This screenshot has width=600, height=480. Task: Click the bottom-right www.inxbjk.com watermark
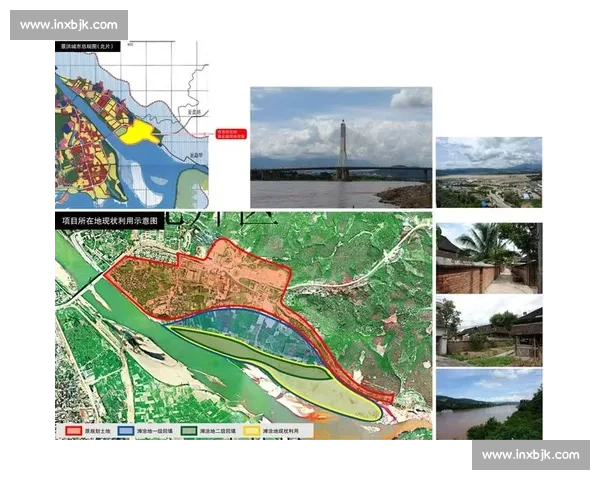pos(530,455)
